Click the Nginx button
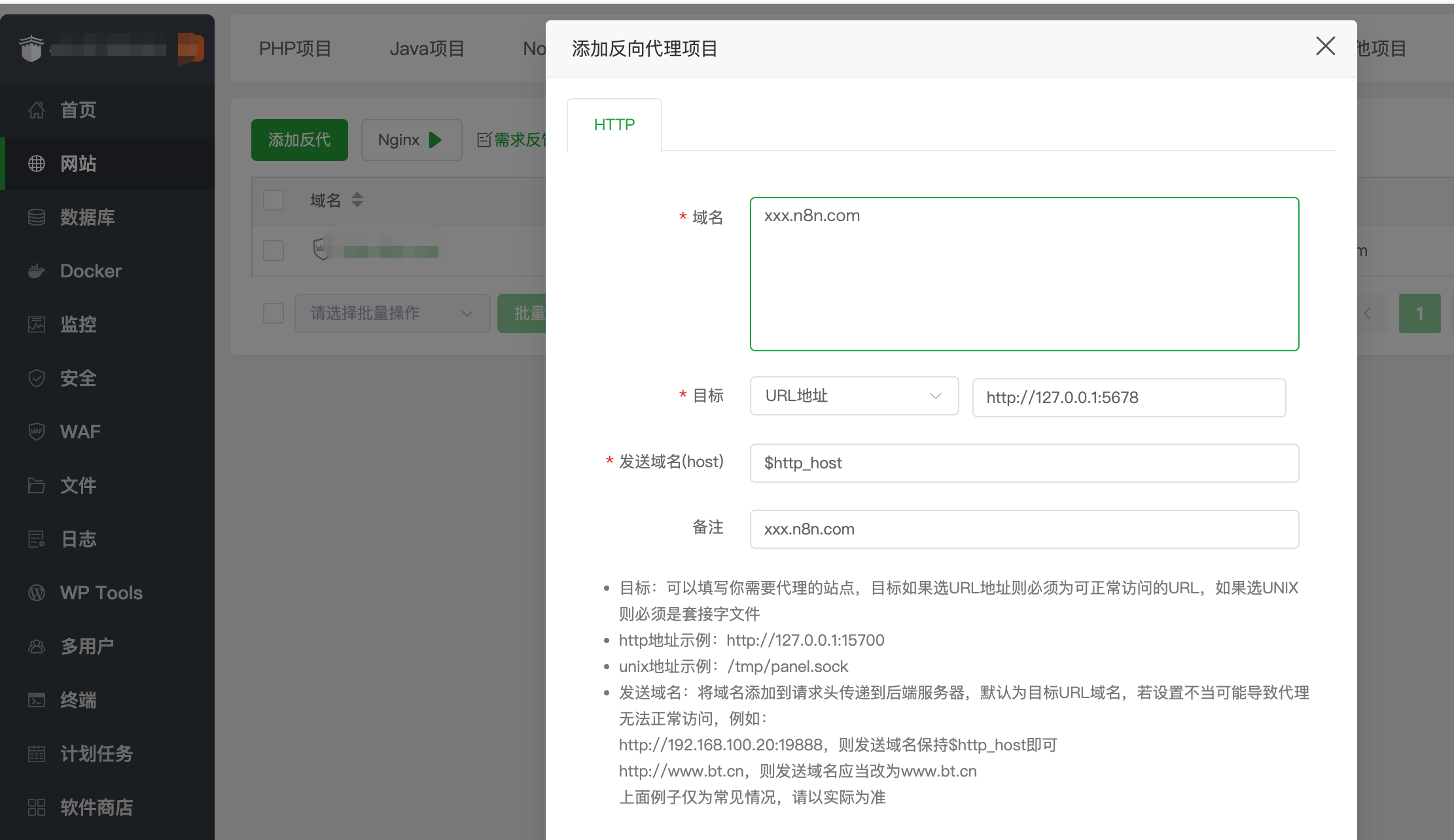The width and height of the screenshot is (1454, 840). pyautogui.click(x=412, y=140)
